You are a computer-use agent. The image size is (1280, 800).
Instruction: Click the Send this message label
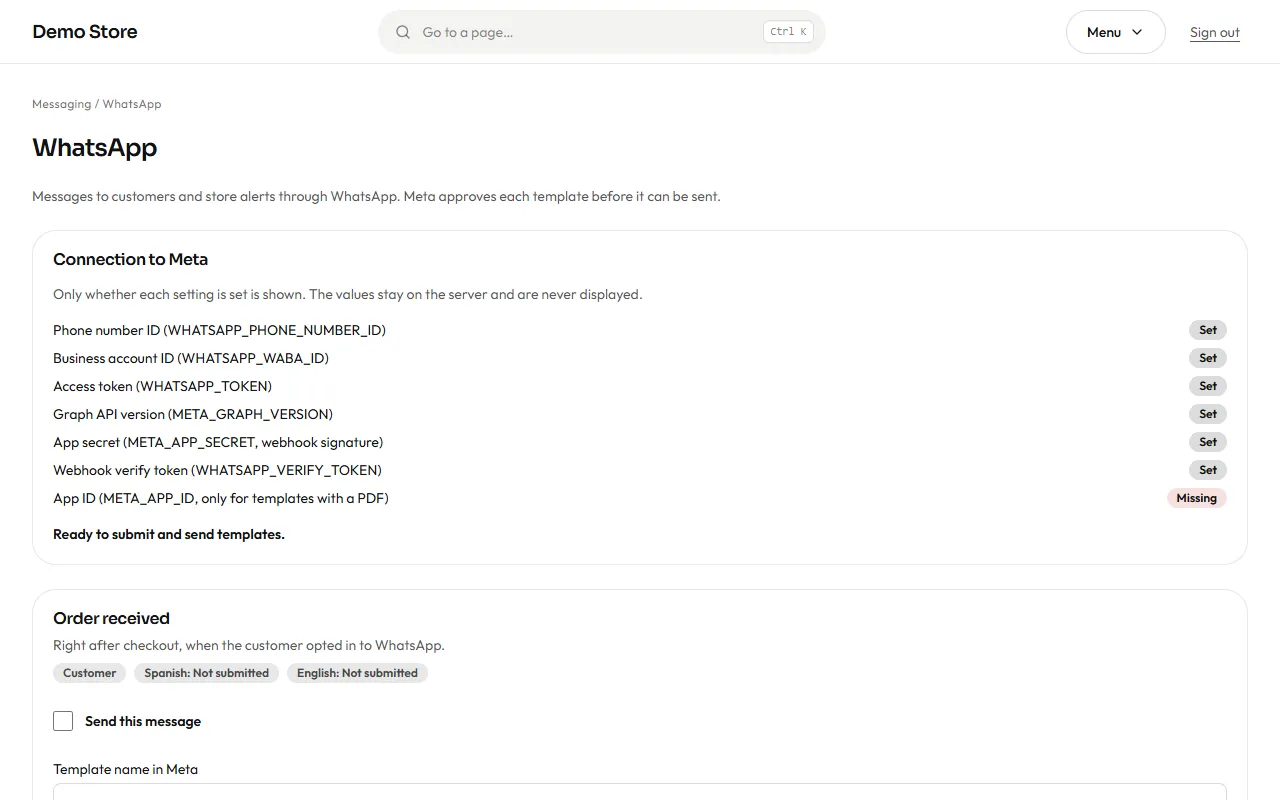[143, 721]
